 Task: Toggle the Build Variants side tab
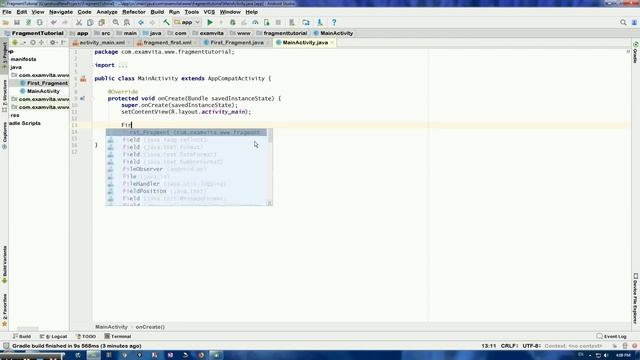click(4, 264)
